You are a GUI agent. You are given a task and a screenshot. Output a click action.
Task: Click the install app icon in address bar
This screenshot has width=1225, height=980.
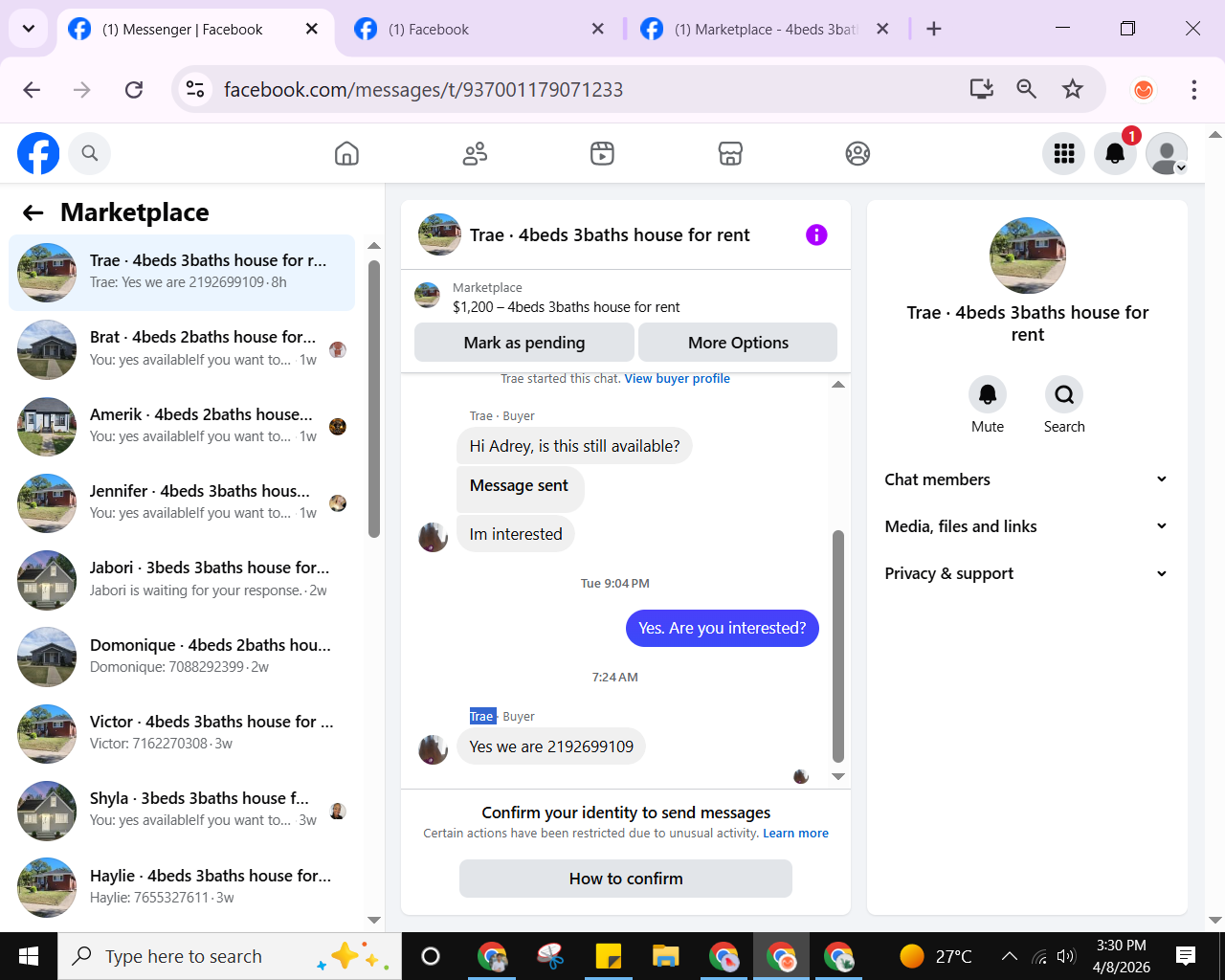point(982,89)
